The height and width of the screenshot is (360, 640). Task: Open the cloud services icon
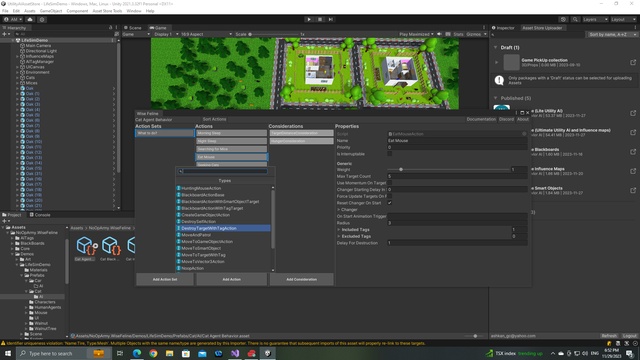(30, 19)
